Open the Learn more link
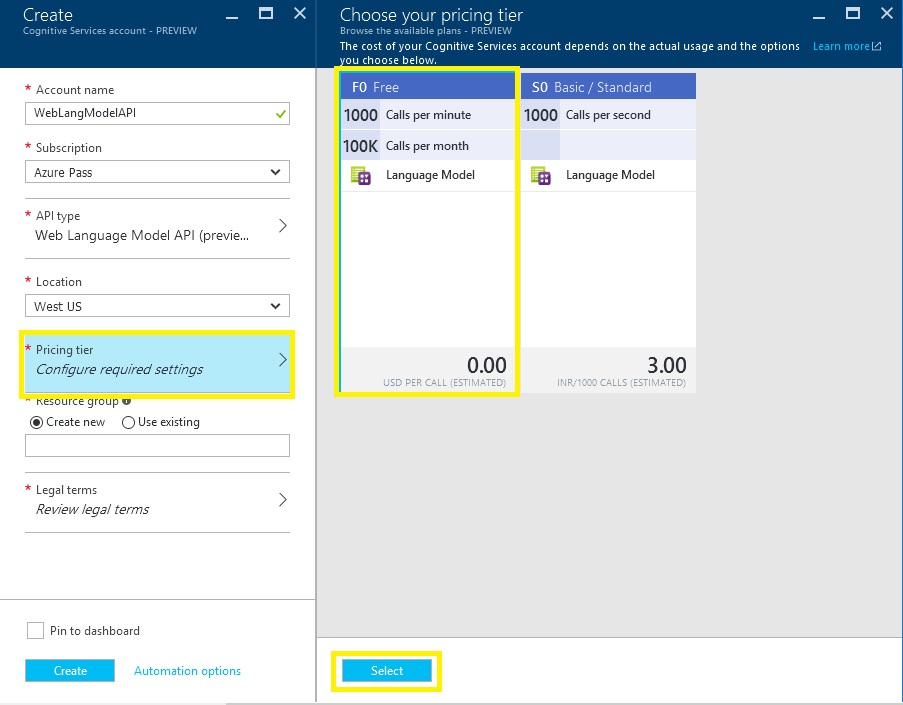Screen dimensions: 903x705 (841, 46)
